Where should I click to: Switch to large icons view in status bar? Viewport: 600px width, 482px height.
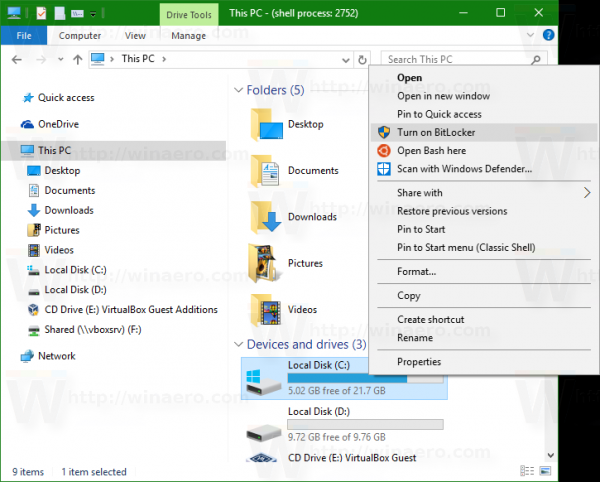pos(545,471)
